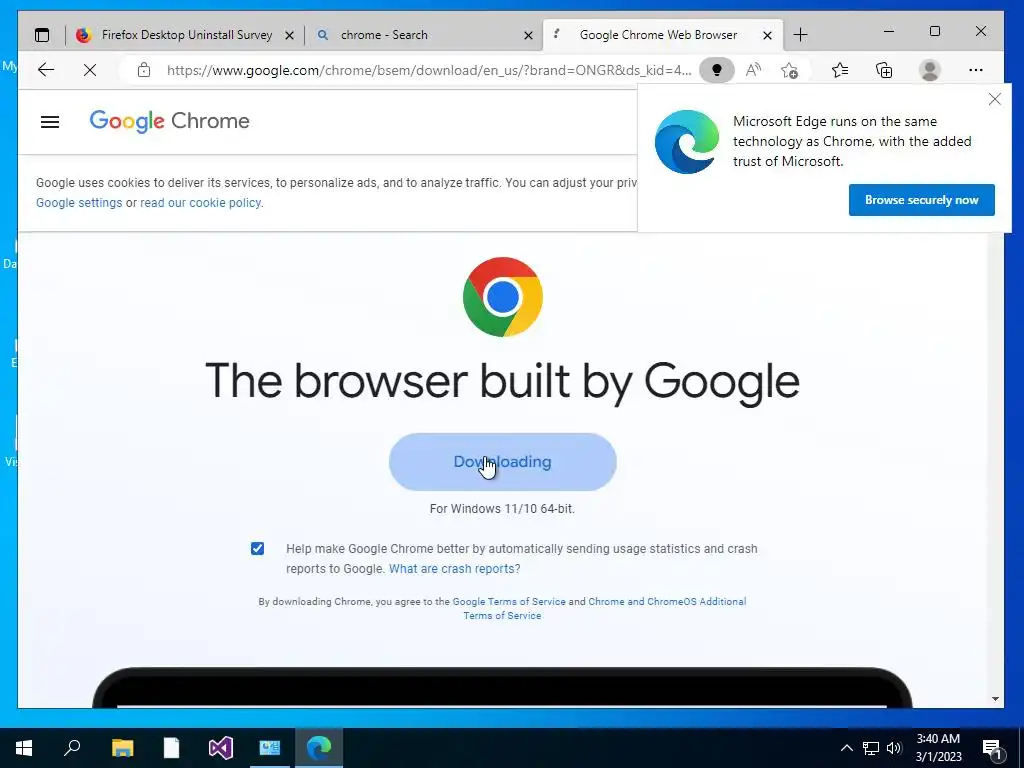Viewport: 1024px width, 768px height.
Task: Click the address bar URL
Action: [428, 70]
